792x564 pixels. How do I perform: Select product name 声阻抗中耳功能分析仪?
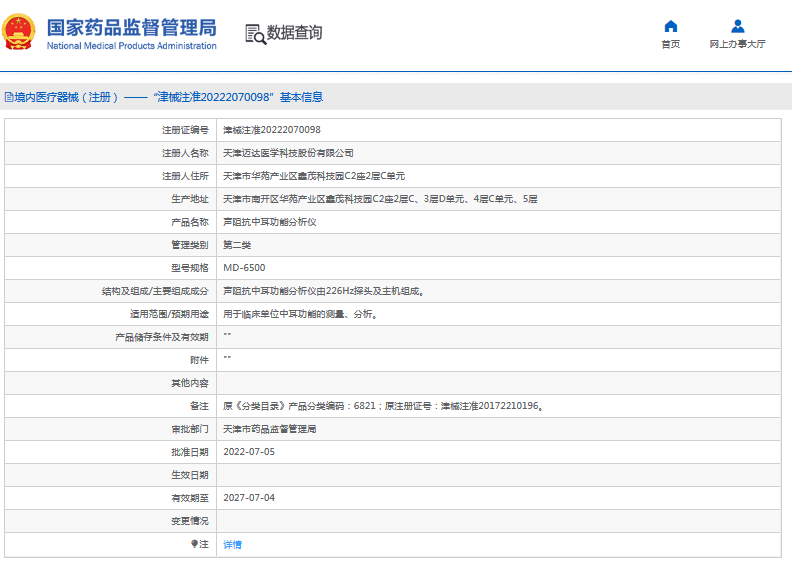tap(270, 222)
